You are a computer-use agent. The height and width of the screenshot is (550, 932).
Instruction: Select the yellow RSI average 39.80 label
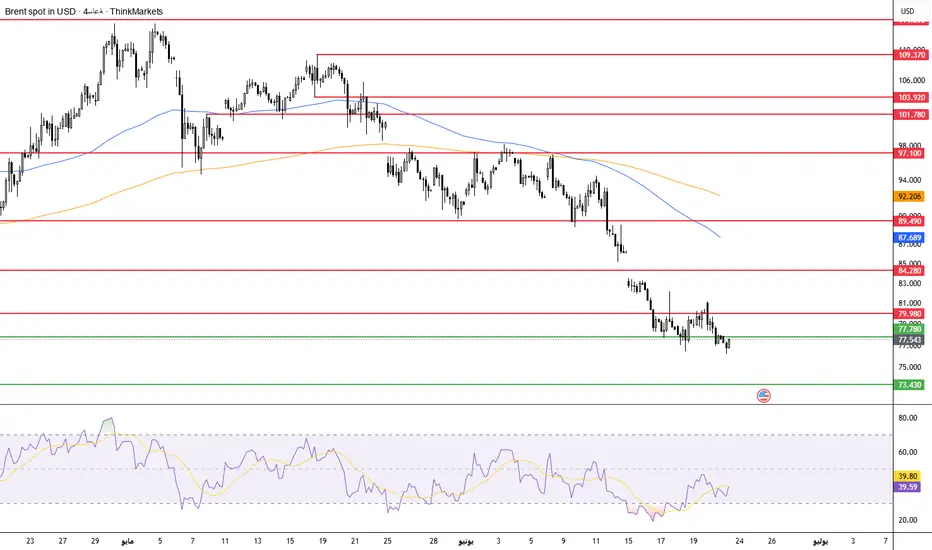908,476
